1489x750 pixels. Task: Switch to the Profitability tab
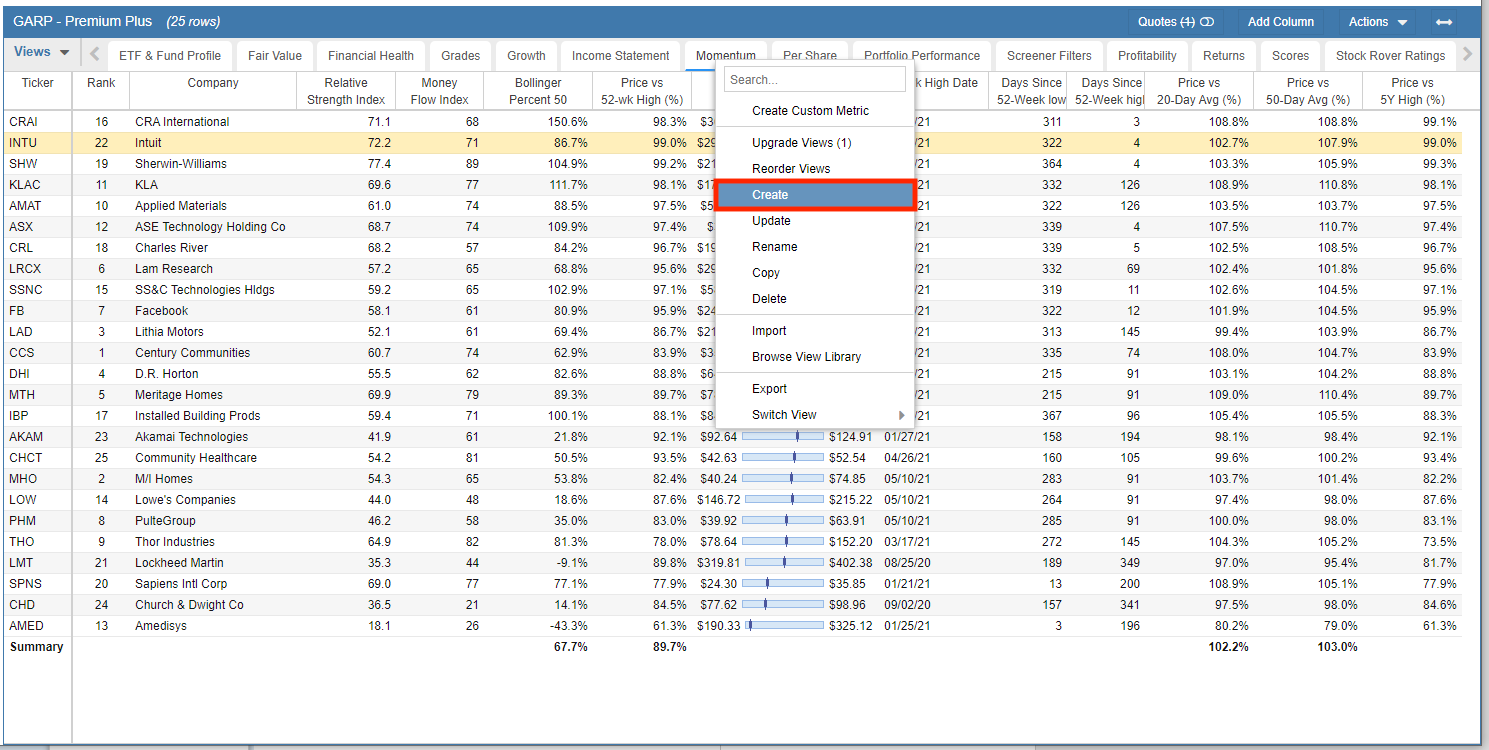tap(1147, 56)
